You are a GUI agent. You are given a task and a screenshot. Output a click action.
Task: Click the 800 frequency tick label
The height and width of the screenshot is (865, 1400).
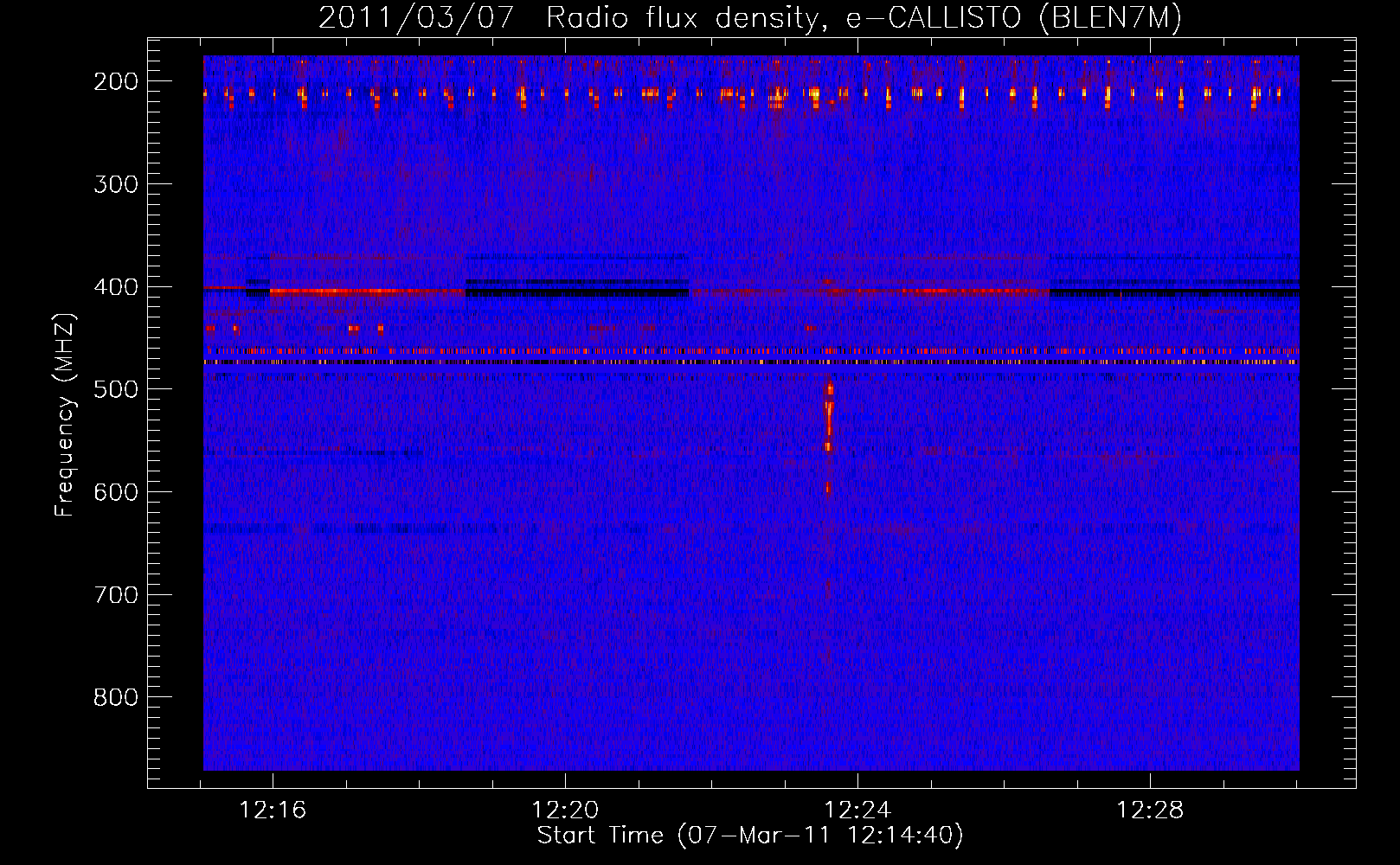[116, 697]
